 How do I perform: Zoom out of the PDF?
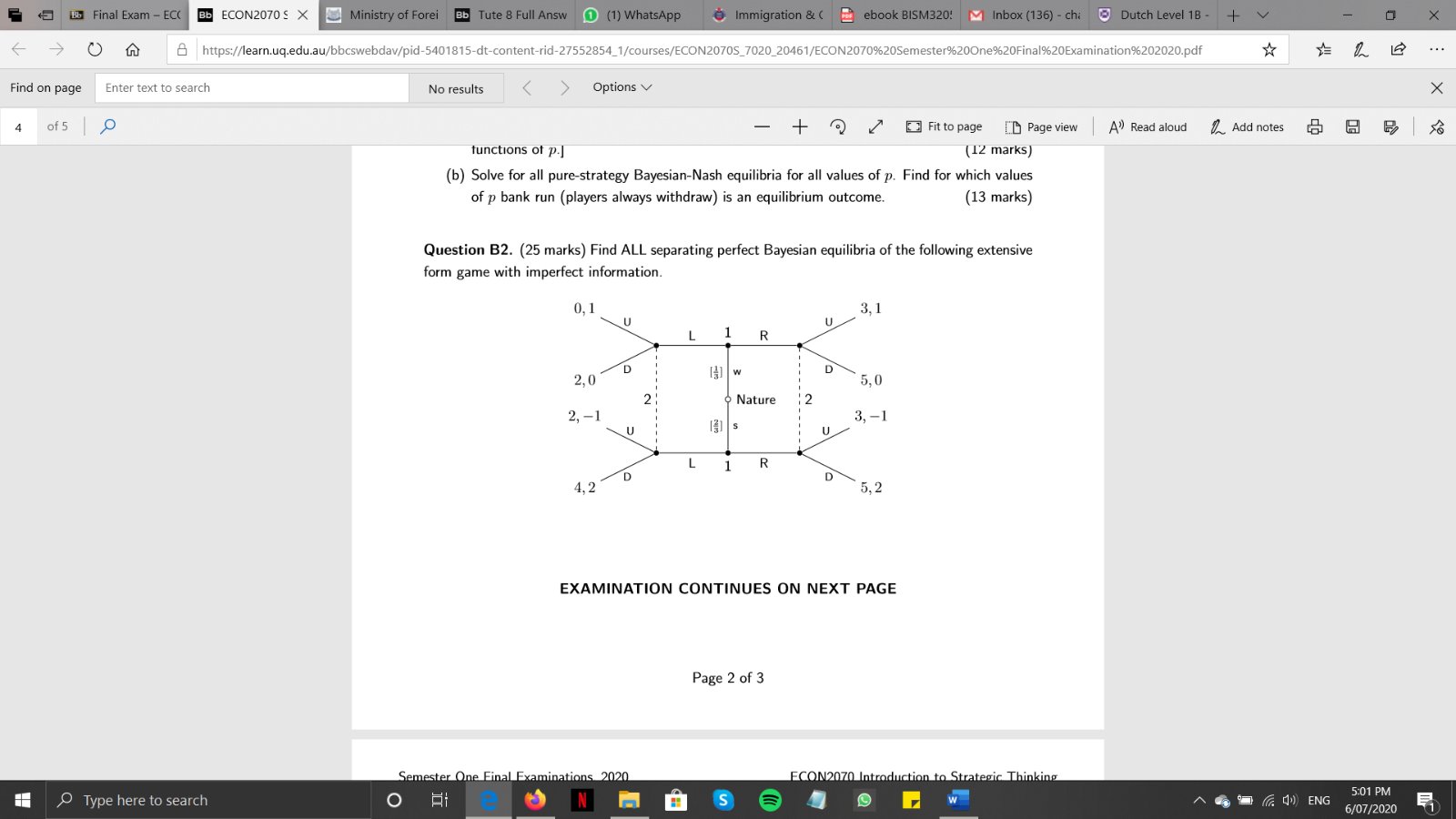763,126
